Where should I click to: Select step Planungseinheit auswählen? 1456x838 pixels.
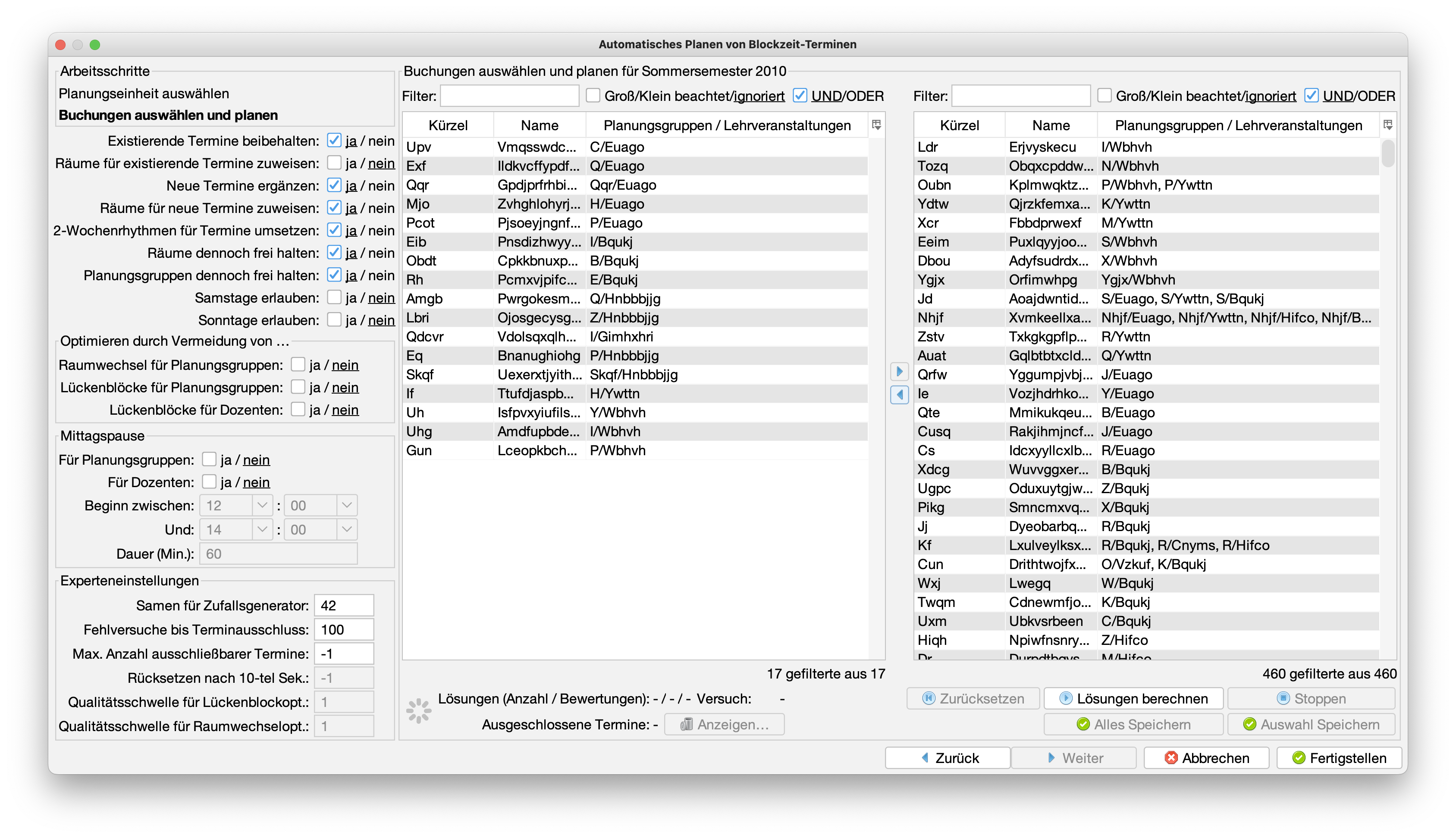pyautogui.click(x=144, y=93)
